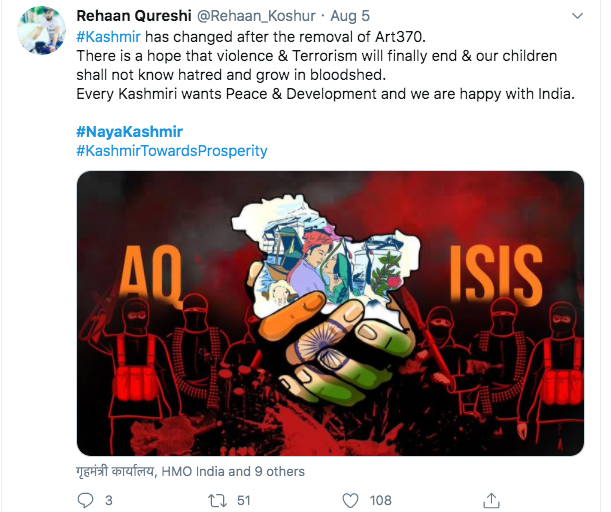Click the 108 likes count
The image size is (611, 512).
point(380,500)
